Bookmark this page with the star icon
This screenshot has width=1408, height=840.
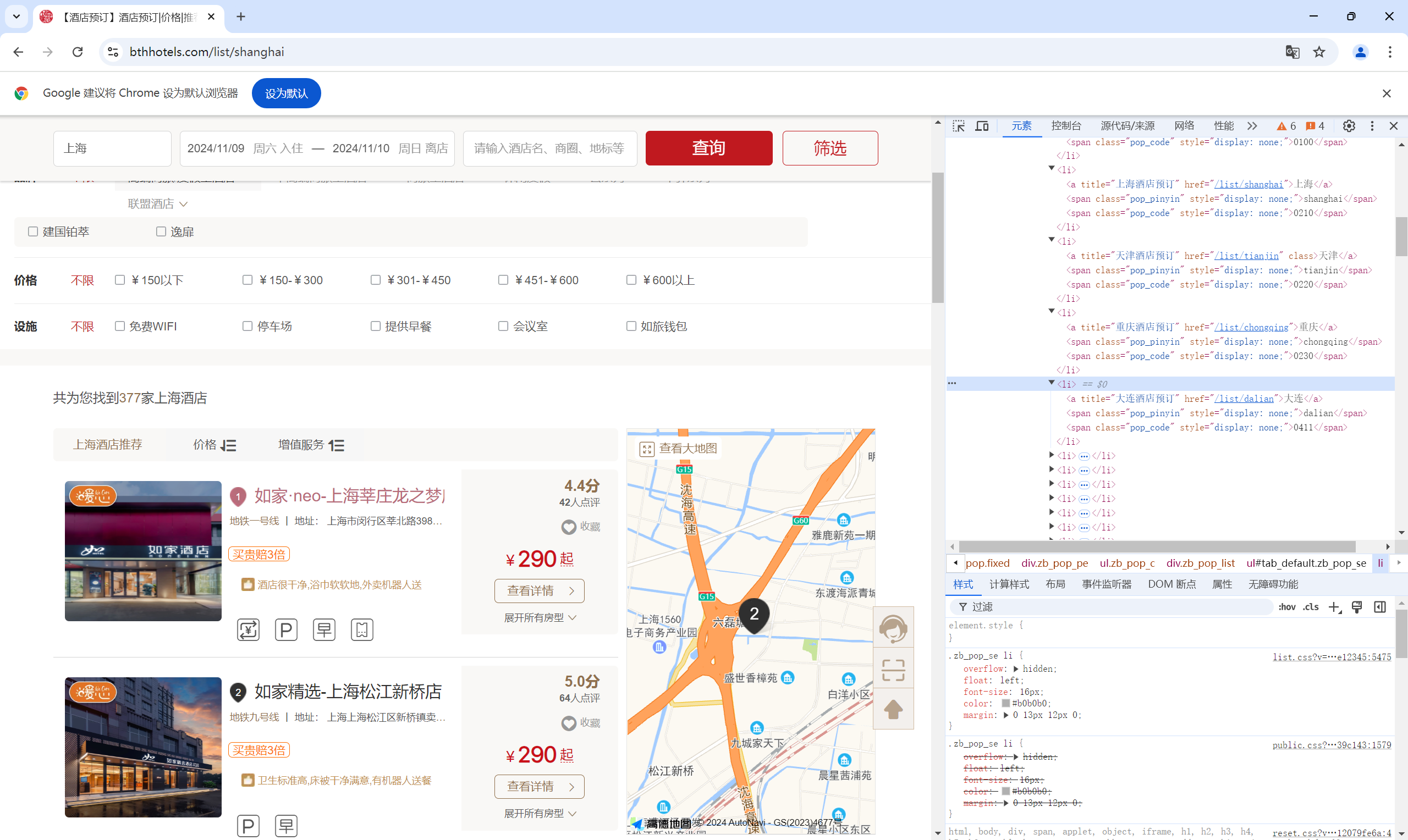(x=1319, y=52)
